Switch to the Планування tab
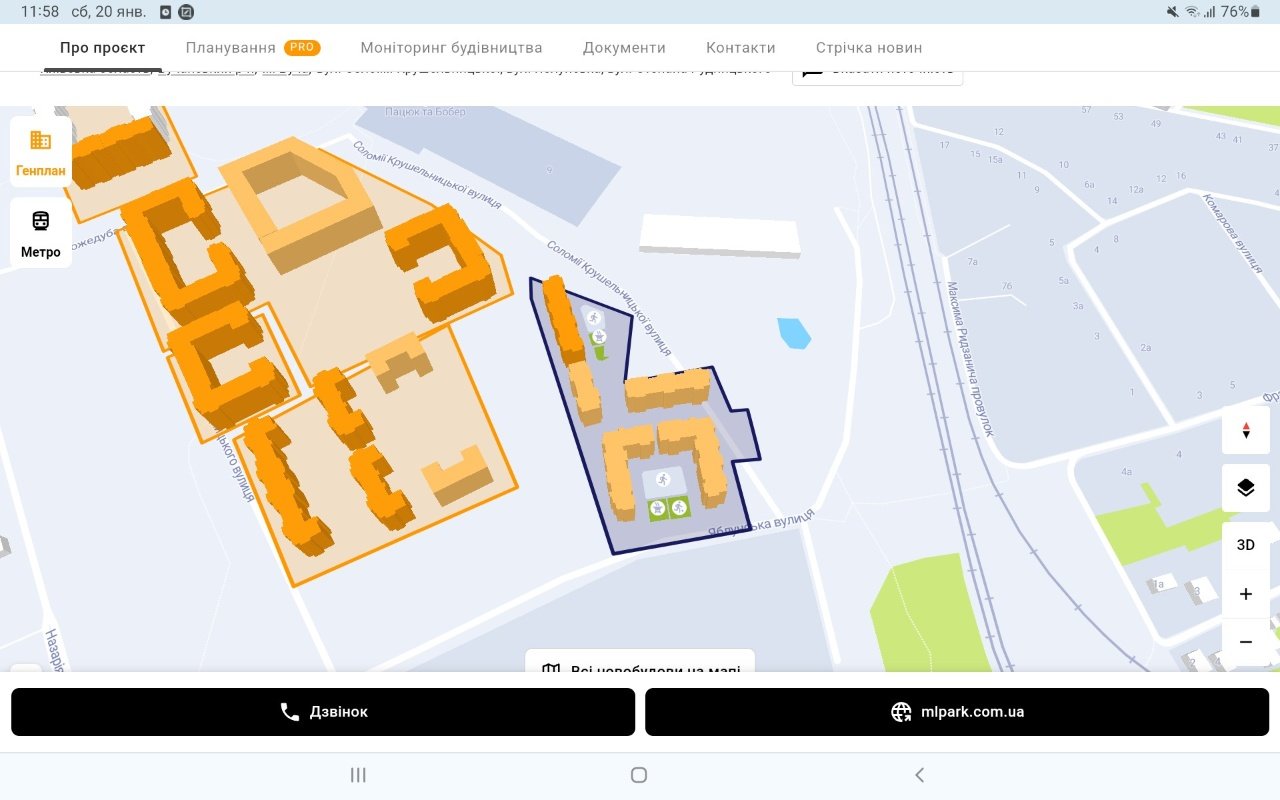 point(231,48)
